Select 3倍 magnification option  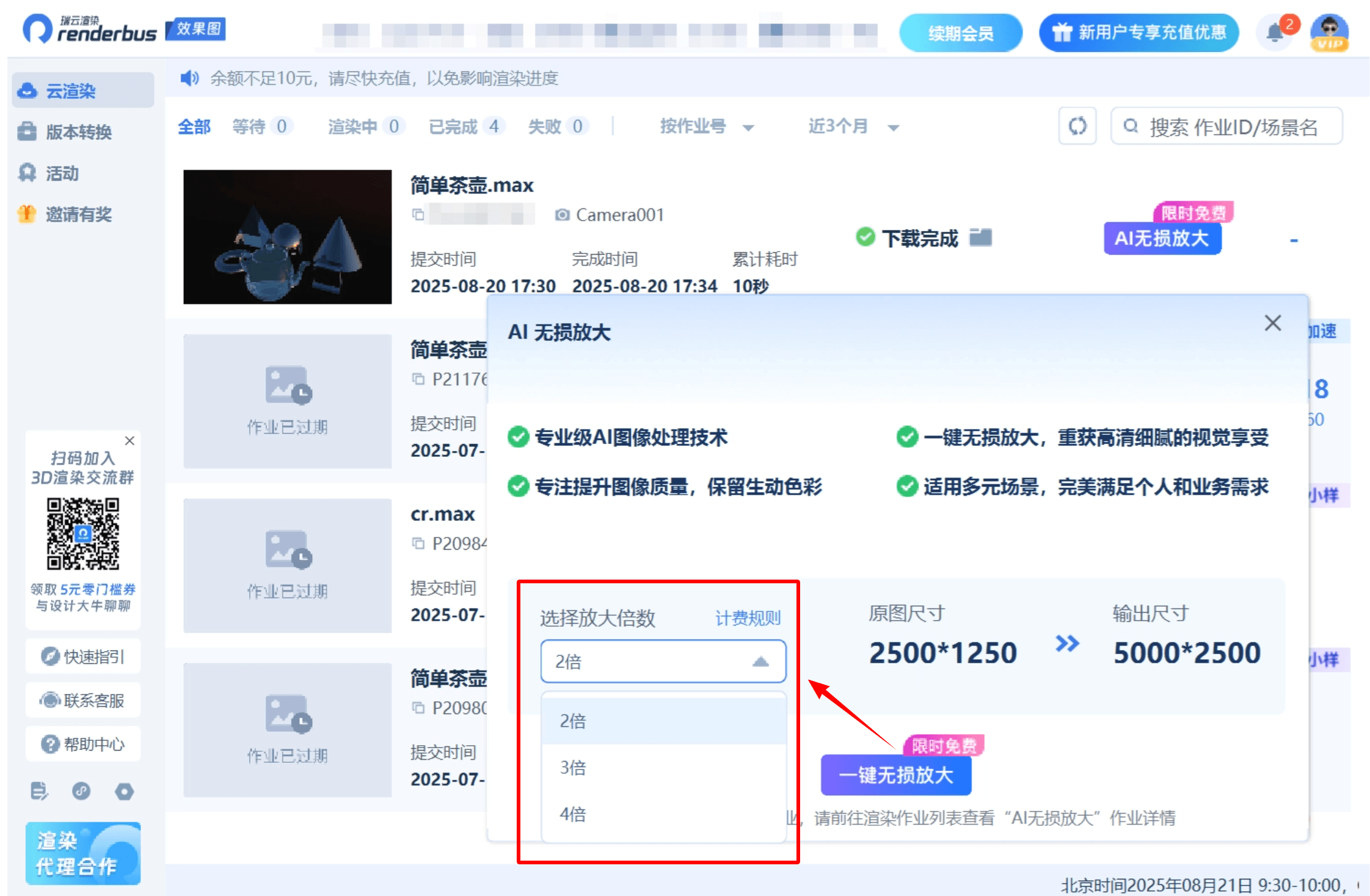(663, 768)
